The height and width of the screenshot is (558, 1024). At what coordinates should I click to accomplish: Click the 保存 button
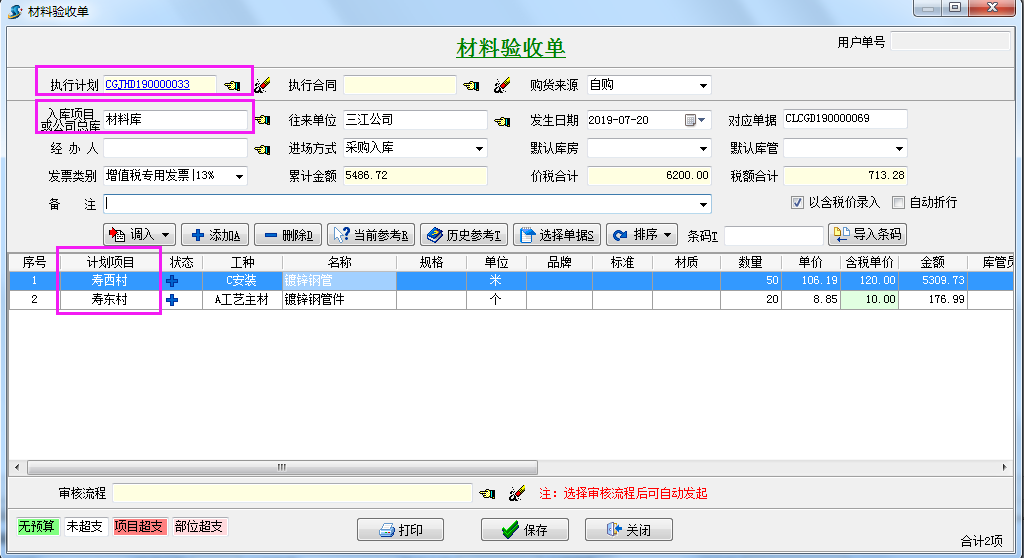click(x=524, y=530)
